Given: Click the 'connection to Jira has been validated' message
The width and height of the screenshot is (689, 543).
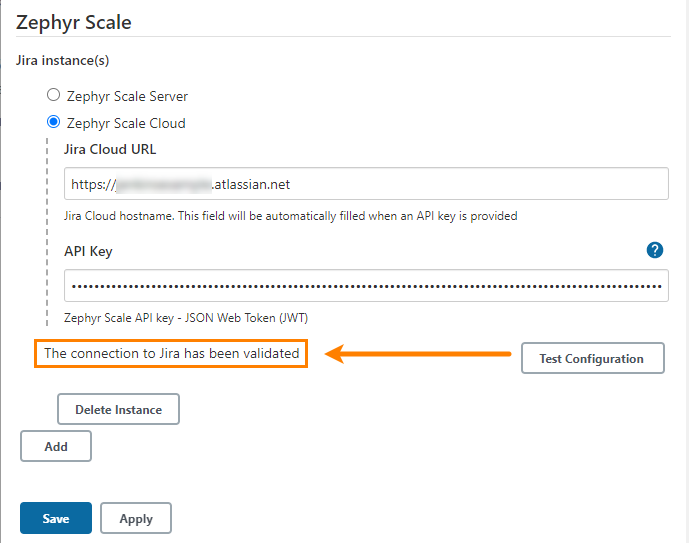Looking at the screenshot, I should click(x=171, y=354).
